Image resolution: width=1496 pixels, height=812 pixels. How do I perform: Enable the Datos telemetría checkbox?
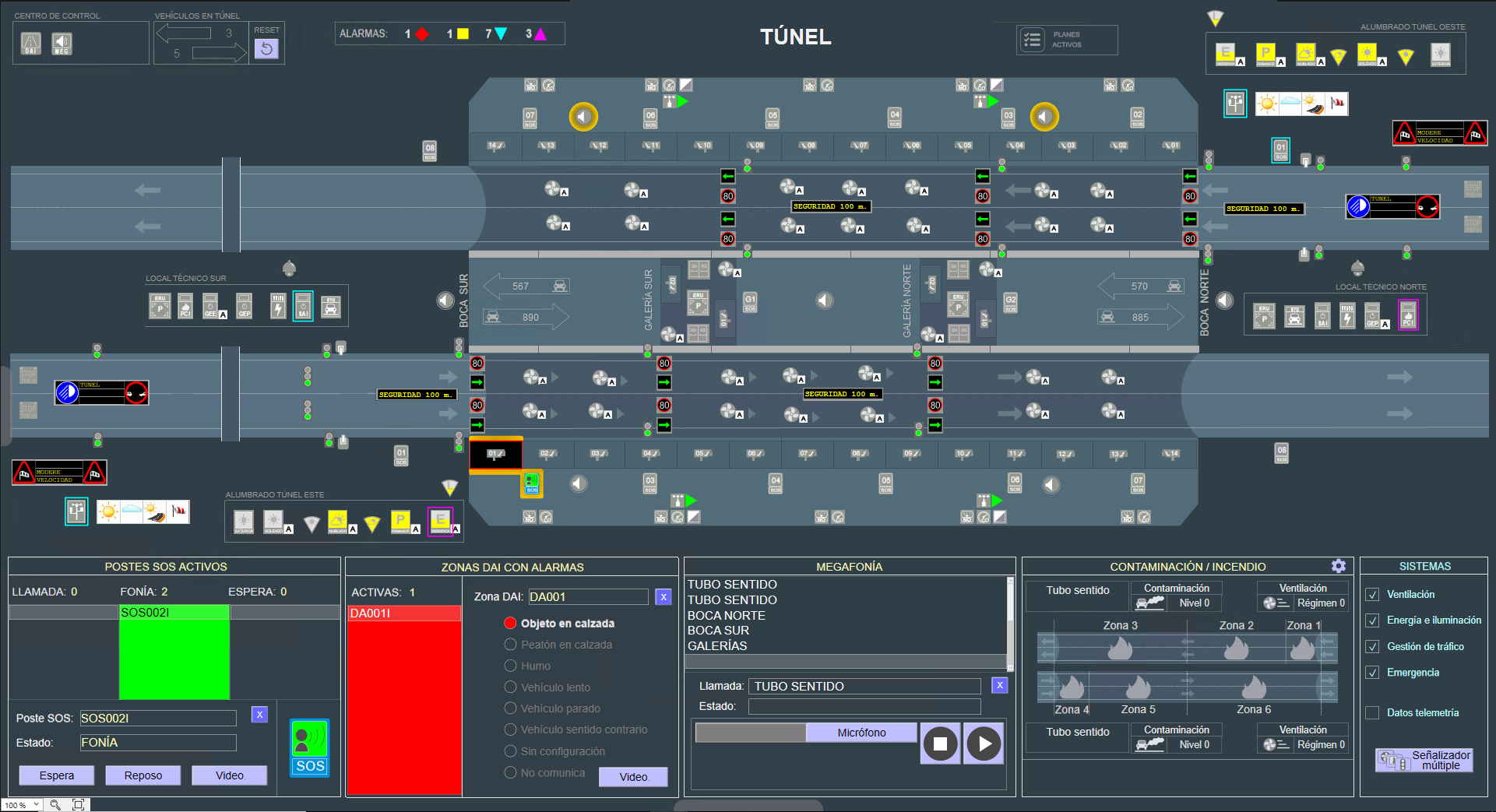pyautogui.click(x=1372, y=713)
